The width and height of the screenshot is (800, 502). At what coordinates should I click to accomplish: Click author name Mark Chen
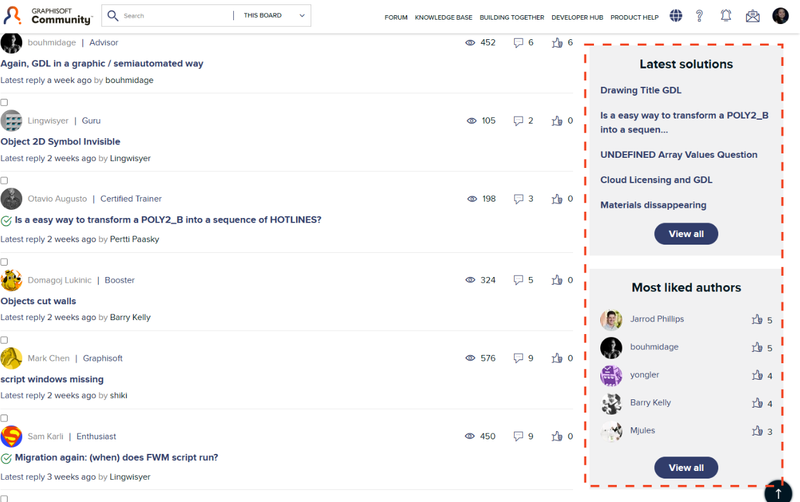pos(48,358)
